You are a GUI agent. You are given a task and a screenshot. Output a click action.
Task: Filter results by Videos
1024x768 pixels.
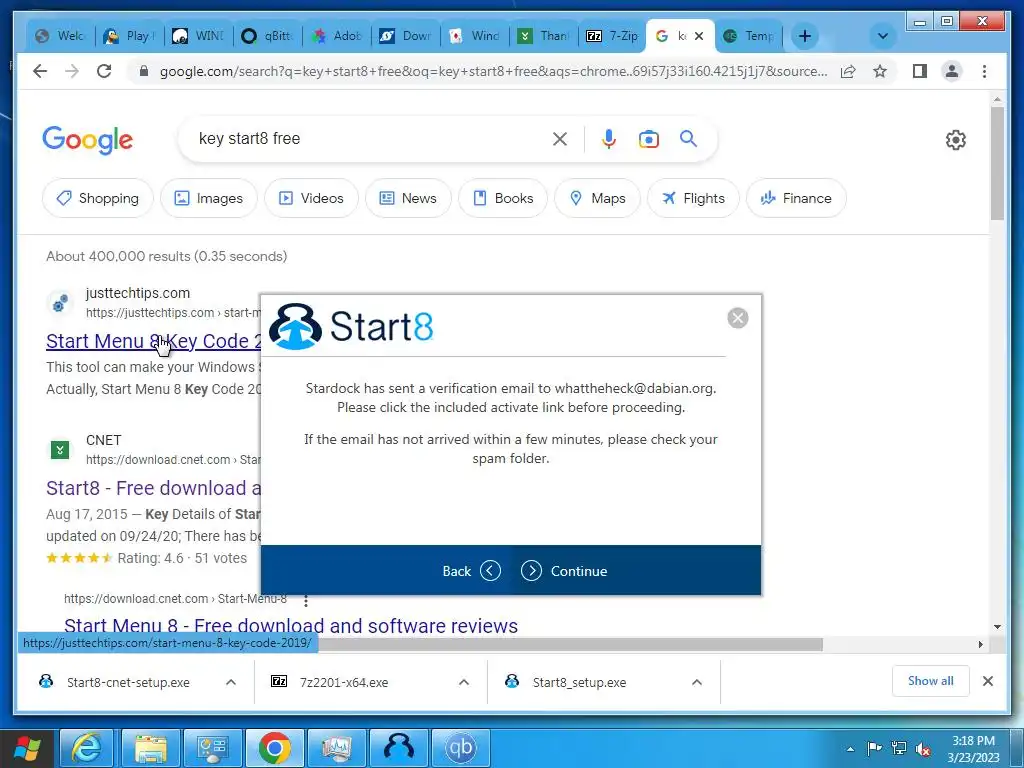pyautogui.click(x=312, y=198)
